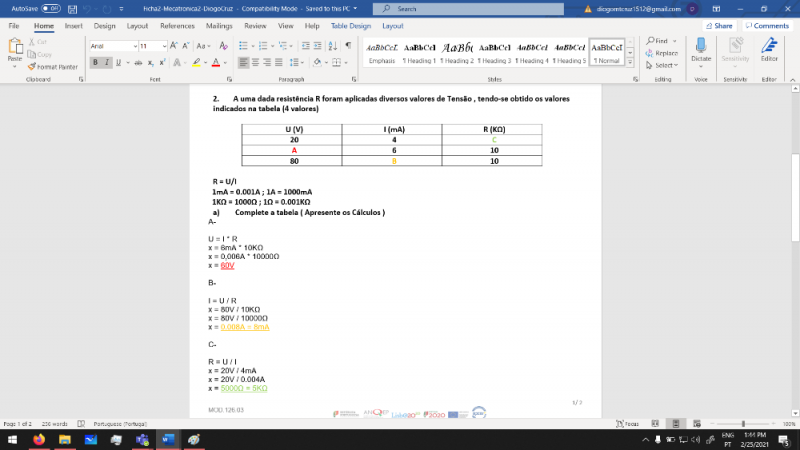Toggle the AutoSave switch
This screenshot has height=450, width=800.
51,8
